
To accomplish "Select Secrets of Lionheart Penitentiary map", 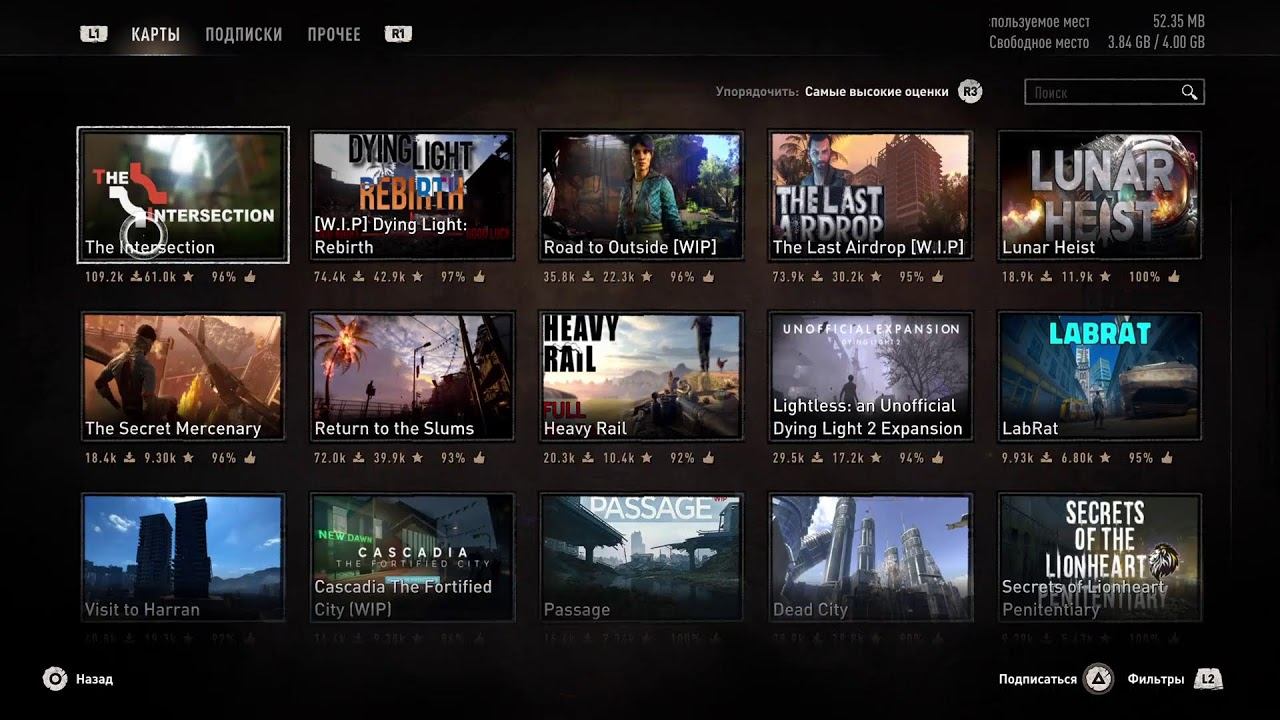I will coord(1100,558).
